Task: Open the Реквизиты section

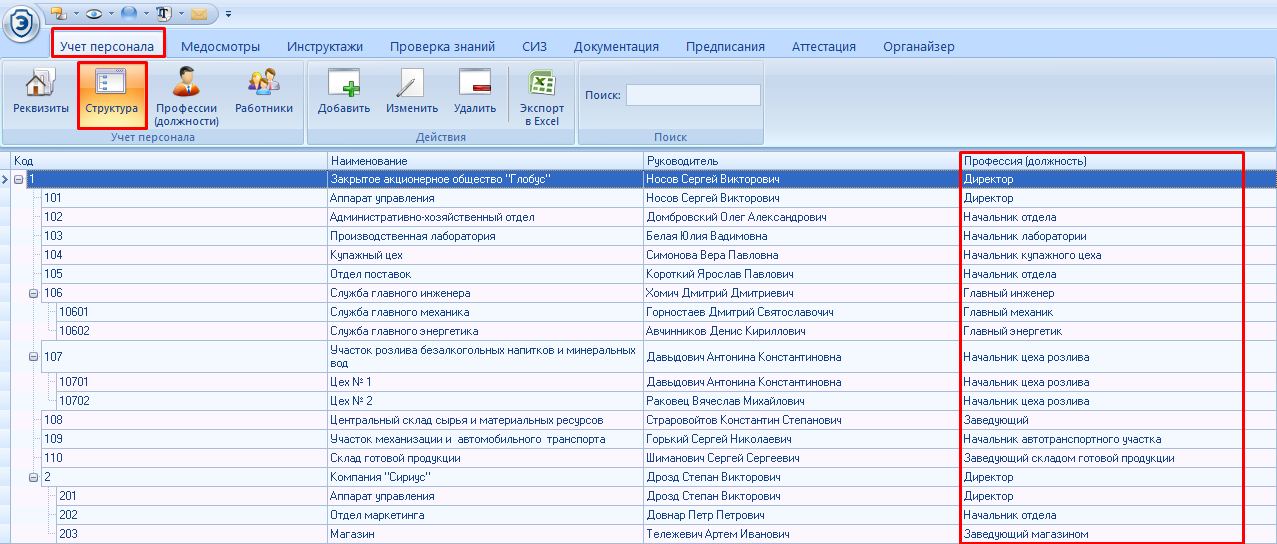Action: tap(41, 92)
